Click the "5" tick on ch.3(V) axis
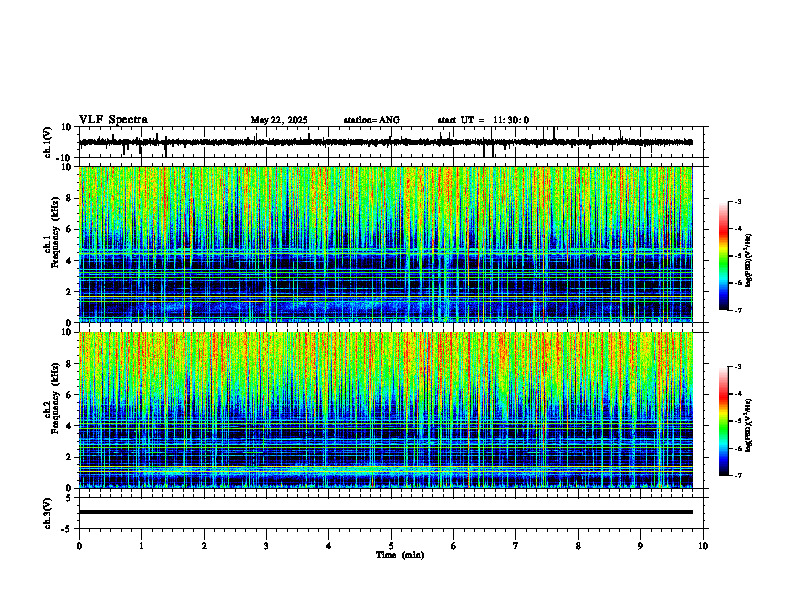 [x=69, y=498]
